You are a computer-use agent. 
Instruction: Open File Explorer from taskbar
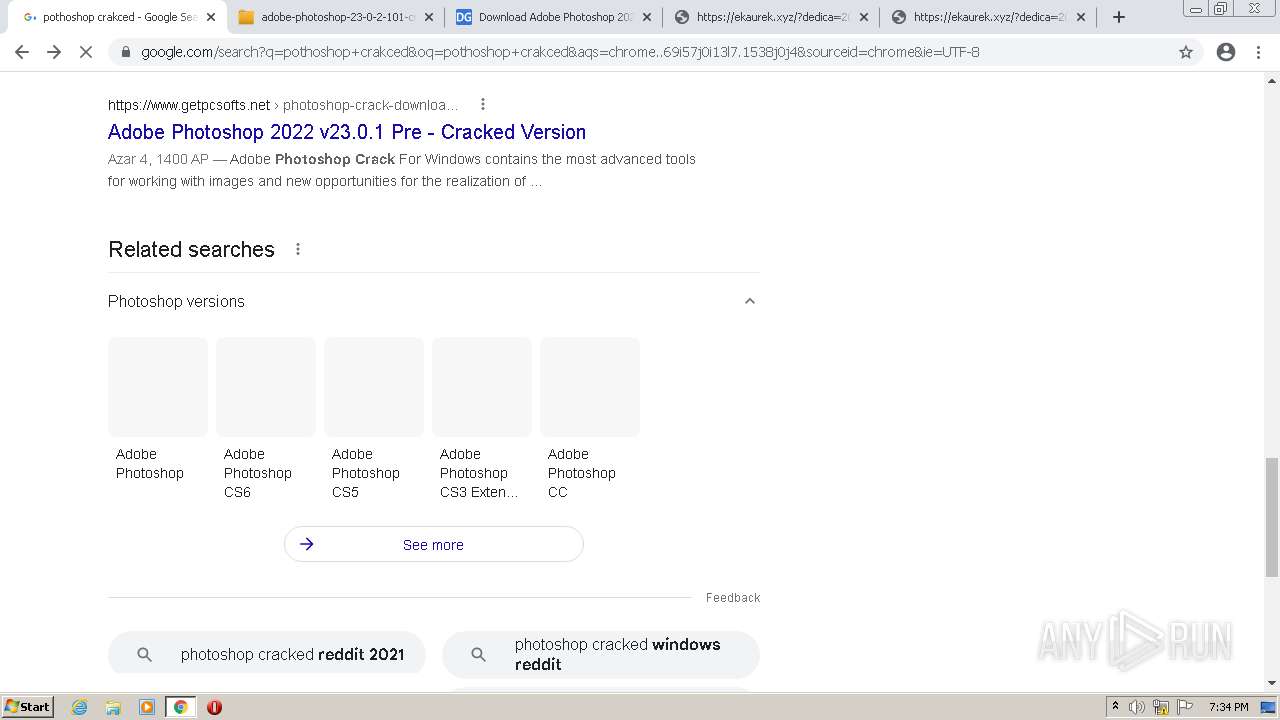coord(113,707)
